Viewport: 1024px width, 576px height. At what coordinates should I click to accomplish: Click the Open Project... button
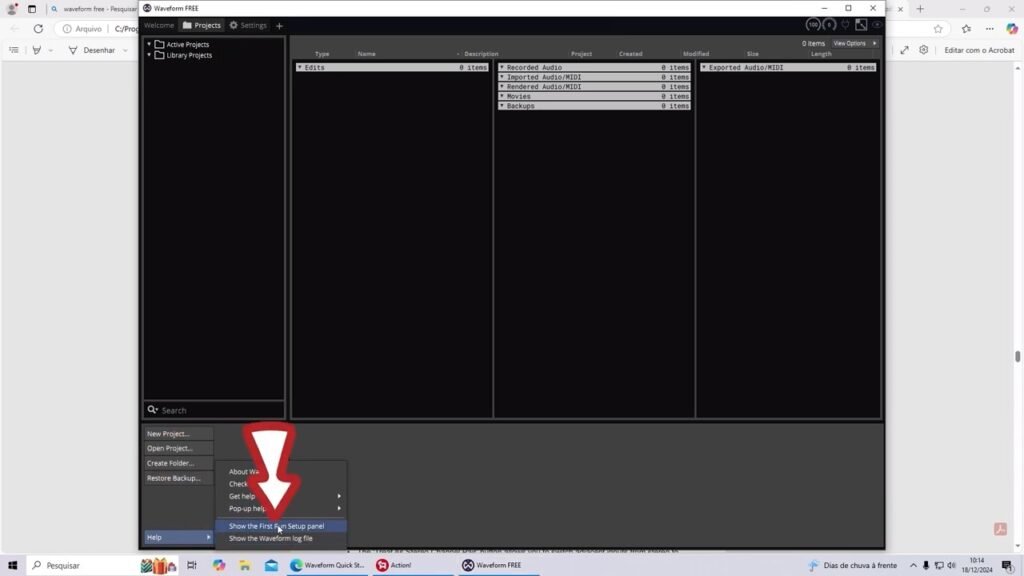pyautogui.click(x=178, y=449)
